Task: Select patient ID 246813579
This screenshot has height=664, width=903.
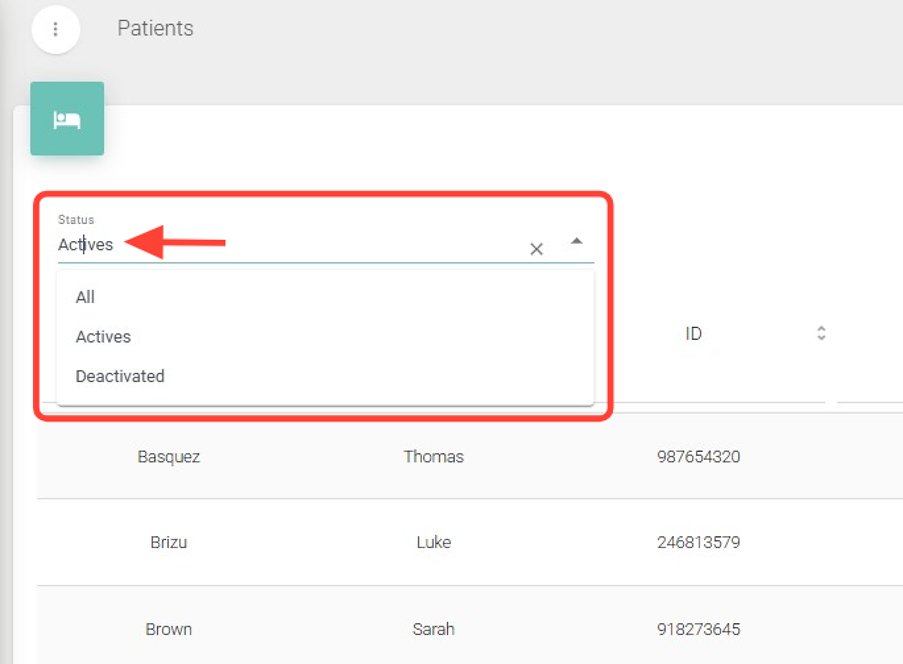Action: click(x=699, y=543)
